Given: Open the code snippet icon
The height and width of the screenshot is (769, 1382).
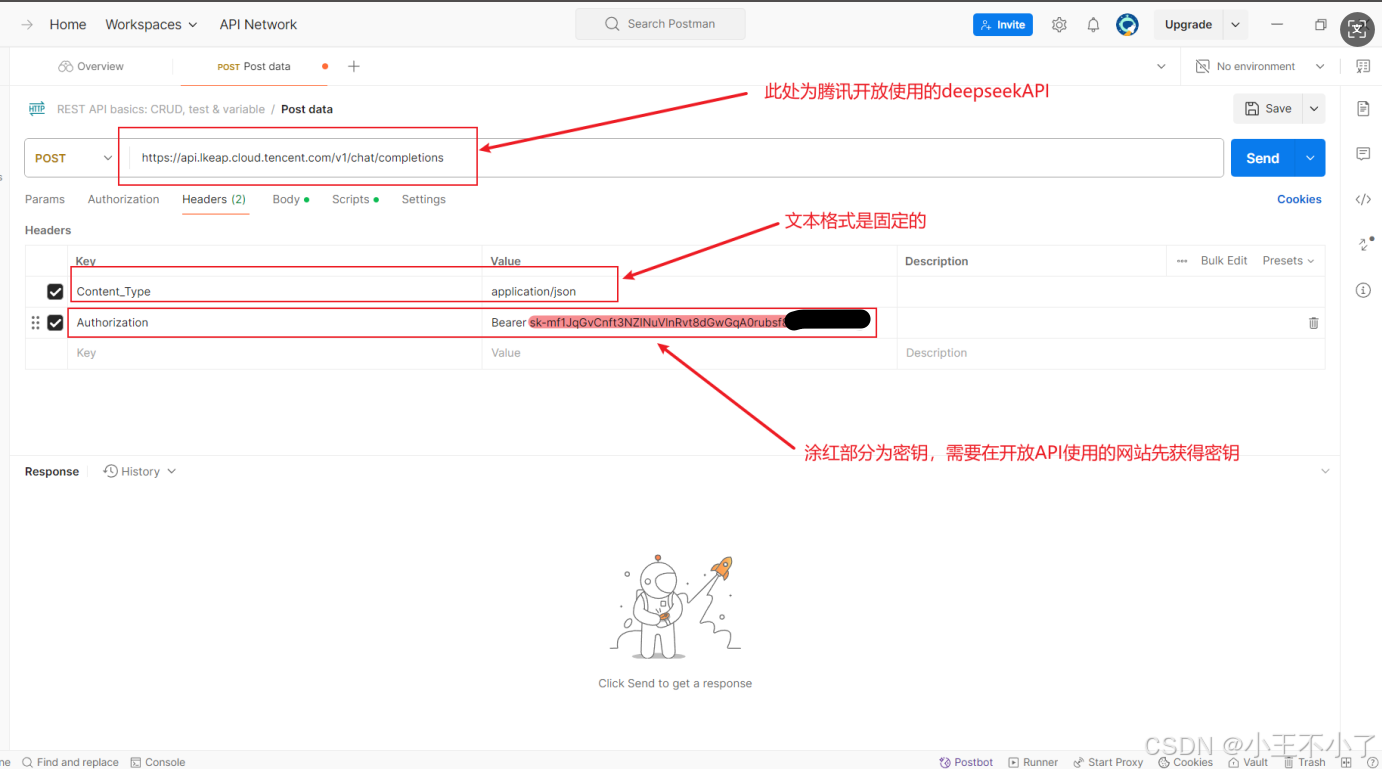Looking at the screenshot, I should click(x=1363, y=199).
